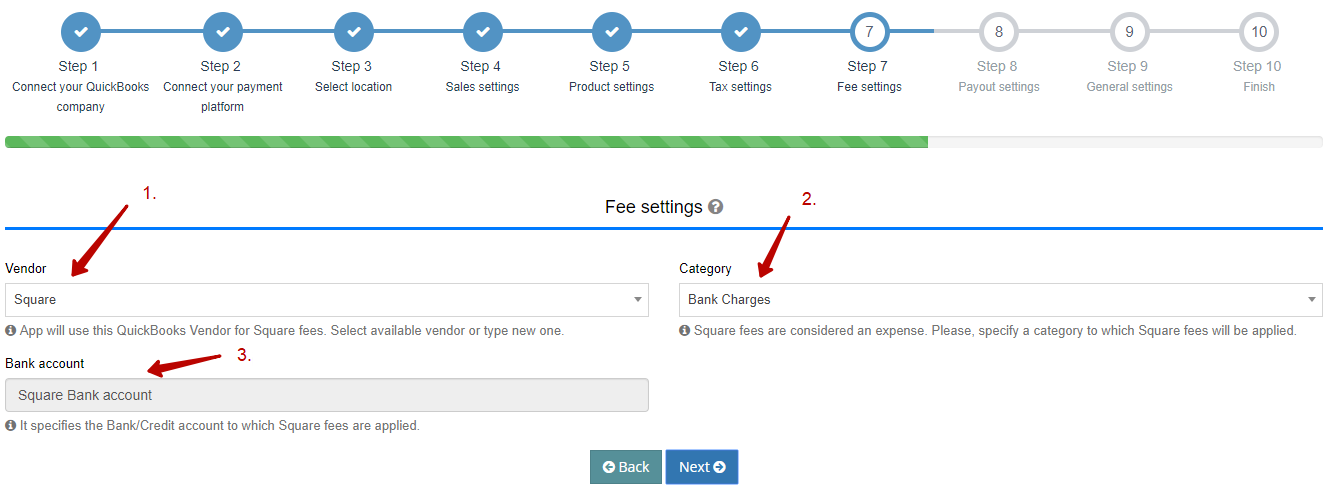Open Step 9 General settings circle
This screenshot has height=492, width=1331.
[x=1129, y=31]
